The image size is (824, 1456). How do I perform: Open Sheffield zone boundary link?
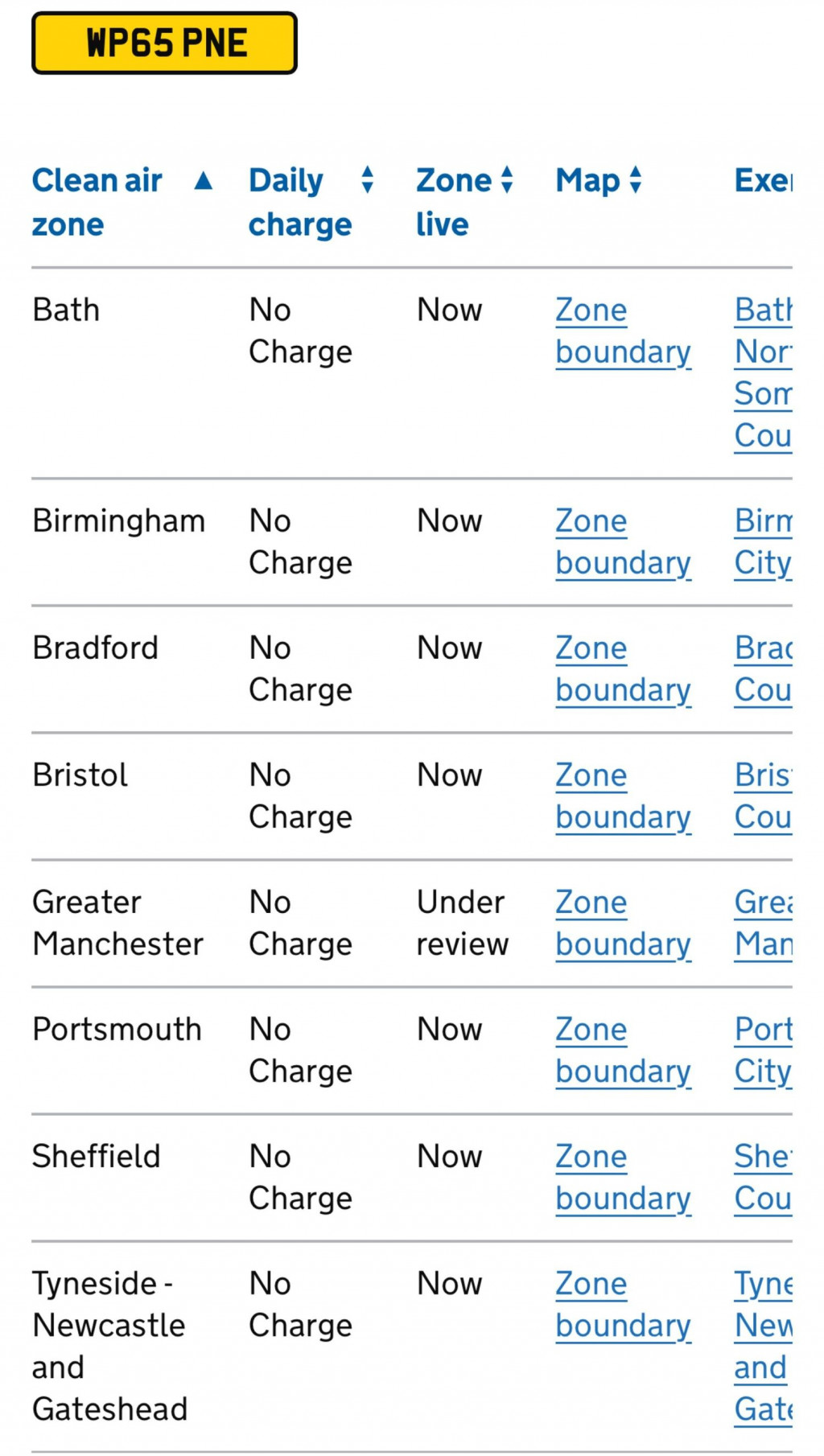coord(623,1178)
